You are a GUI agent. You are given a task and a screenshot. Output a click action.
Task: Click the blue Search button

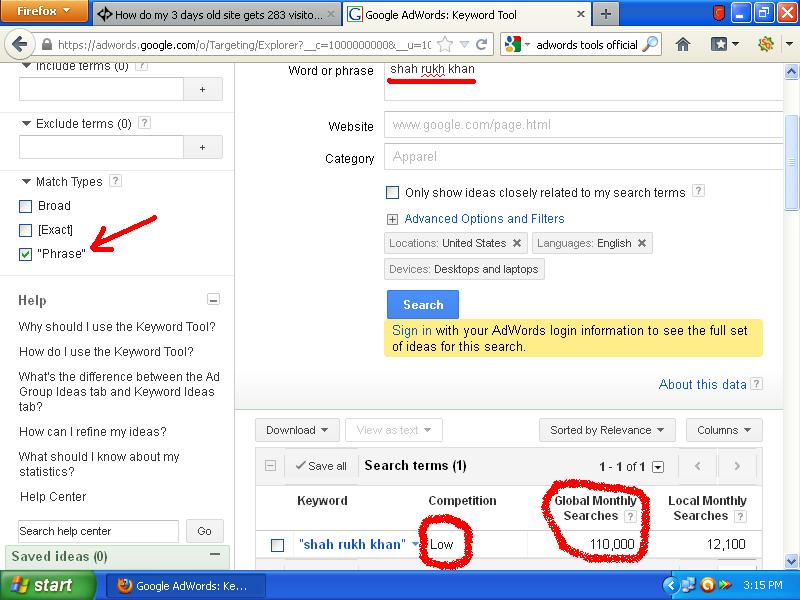click(422, 305)
